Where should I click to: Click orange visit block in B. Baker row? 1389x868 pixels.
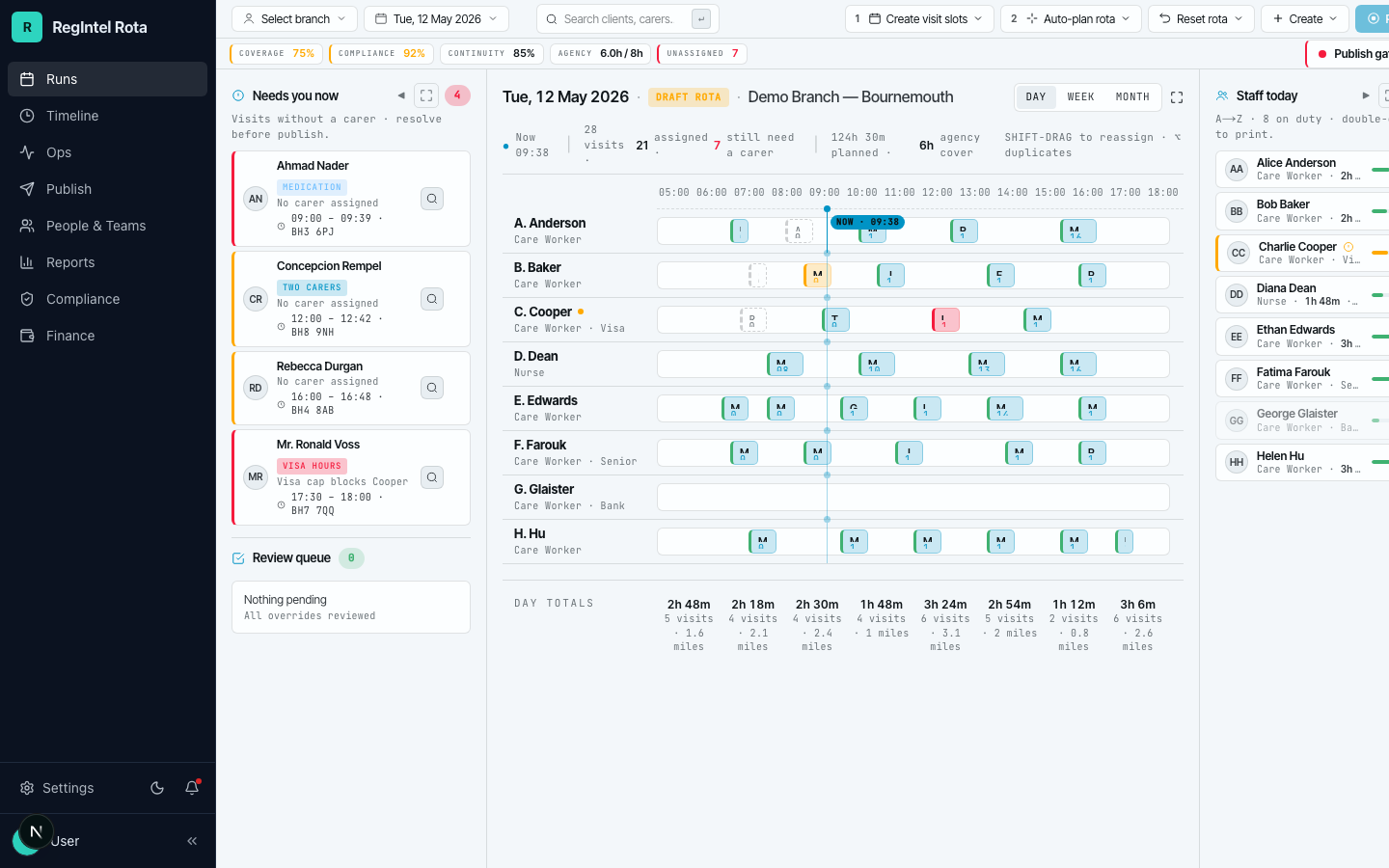[817, 275]
